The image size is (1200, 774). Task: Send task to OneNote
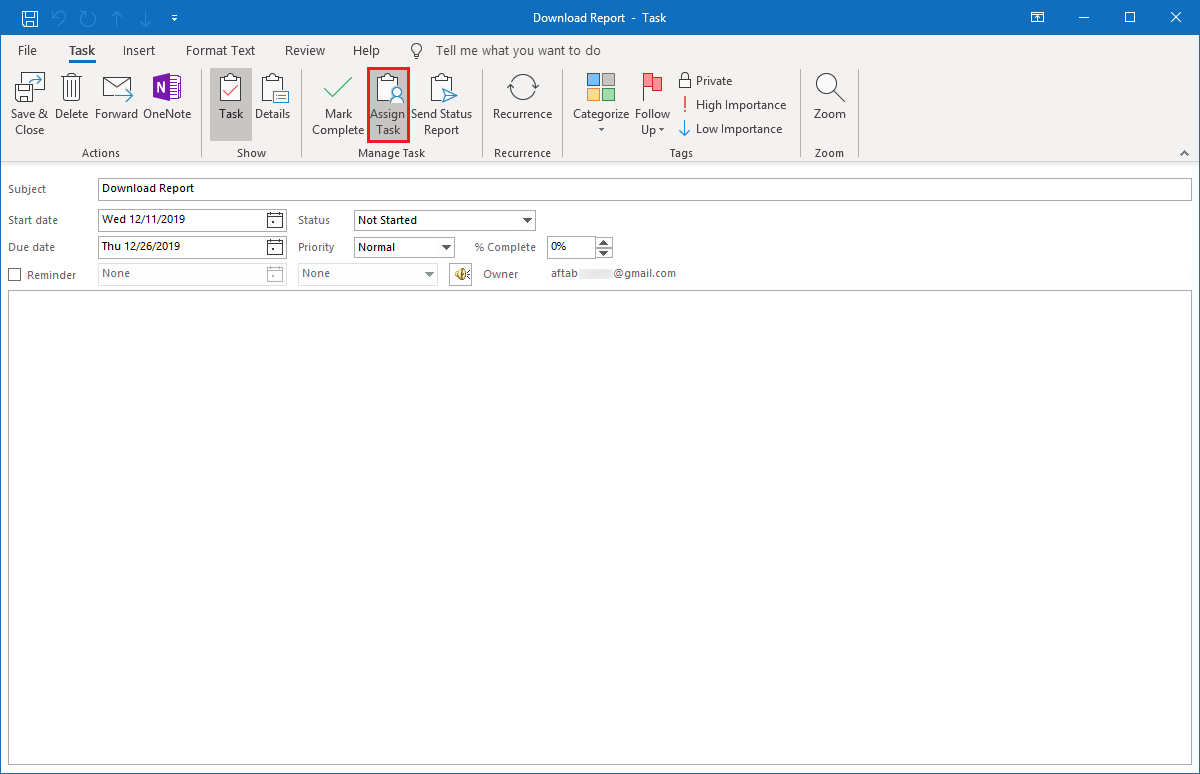[x=167, y=97]
